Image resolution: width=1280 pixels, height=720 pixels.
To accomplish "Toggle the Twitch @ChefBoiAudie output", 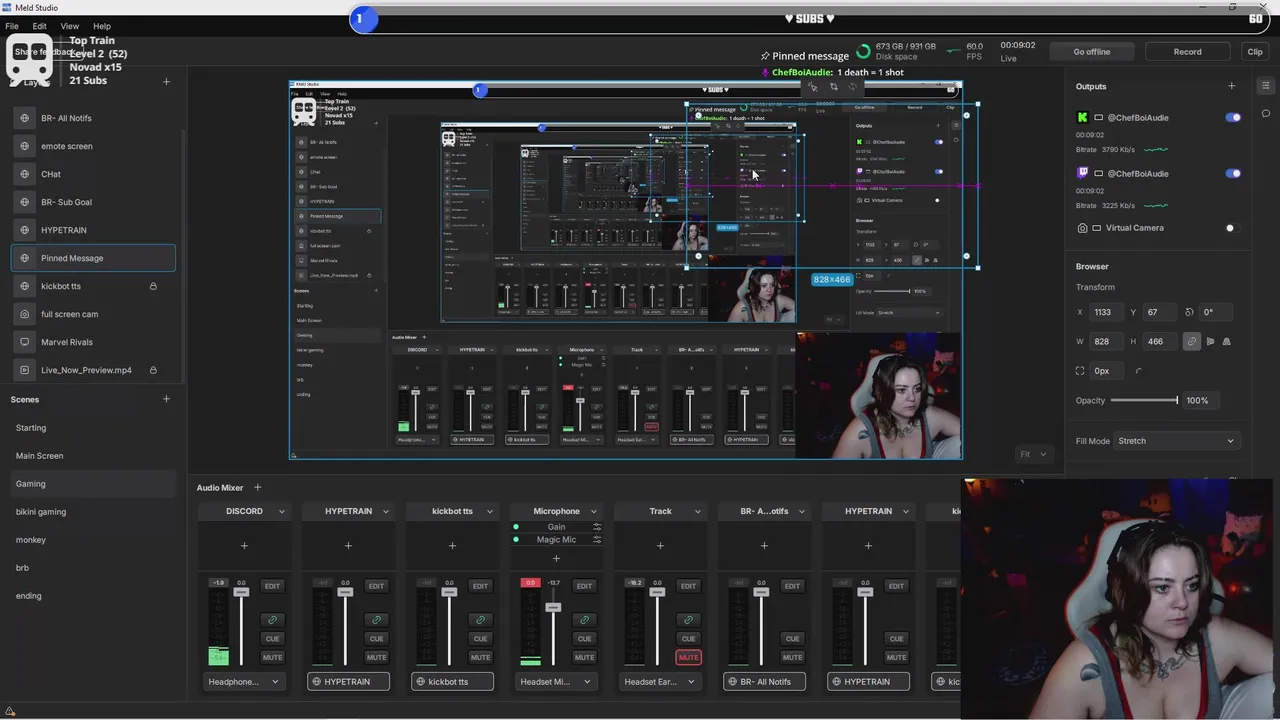I will 1233,174.
